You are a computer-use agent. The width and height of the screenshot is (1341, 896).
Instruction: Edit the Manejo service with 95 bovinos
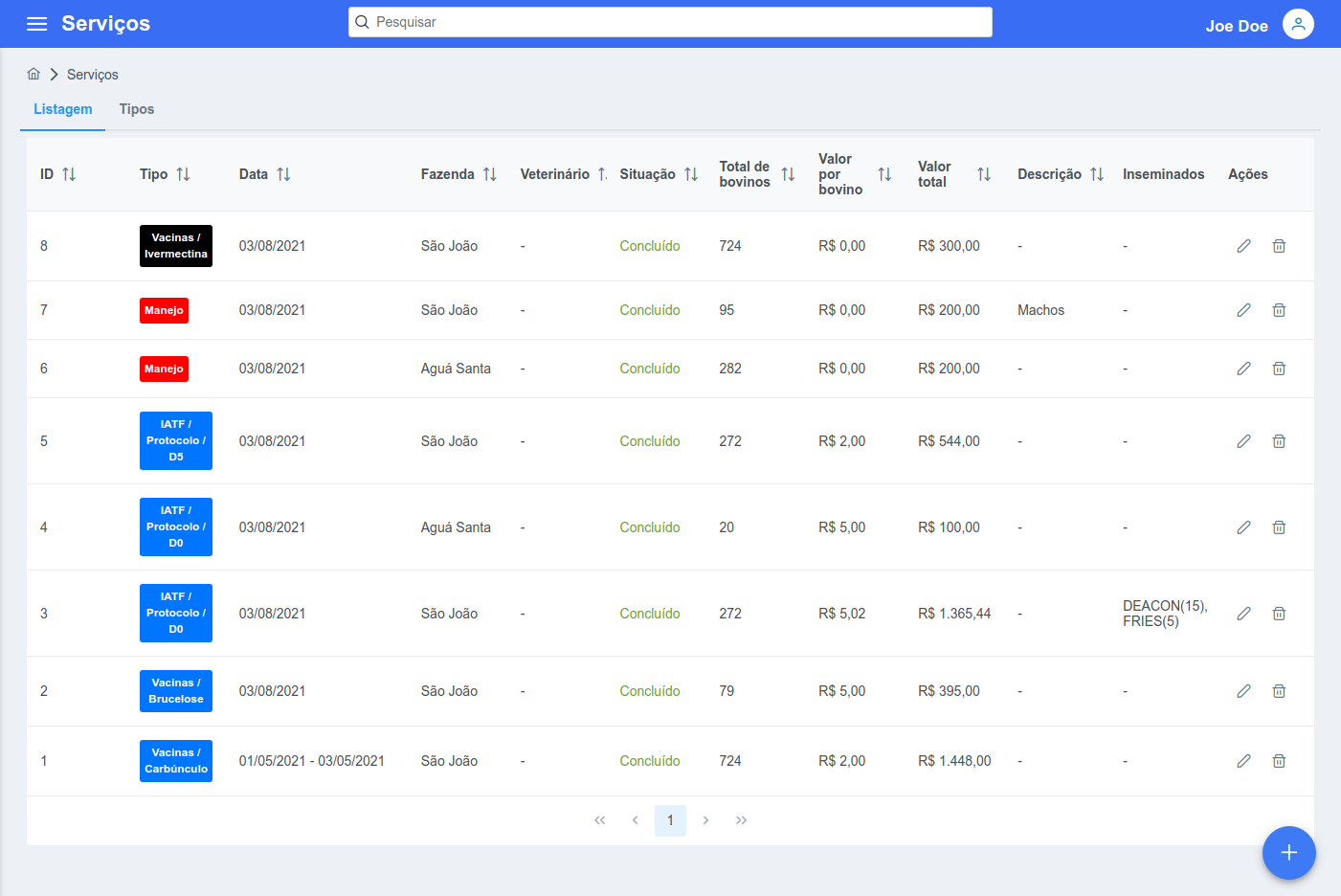(1243, 310)
